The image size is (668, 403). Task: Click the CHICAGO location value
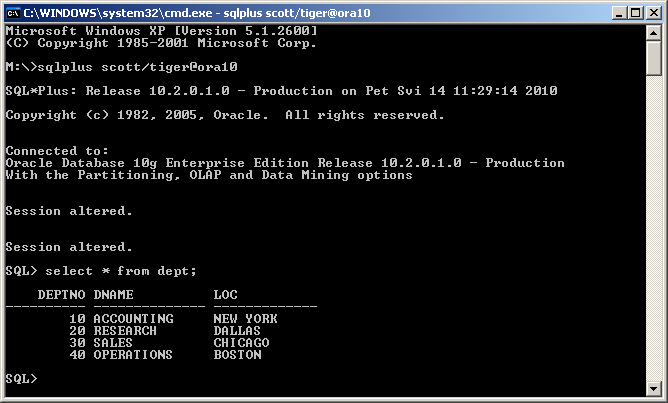pyautogui.click(x=241, y=343)
